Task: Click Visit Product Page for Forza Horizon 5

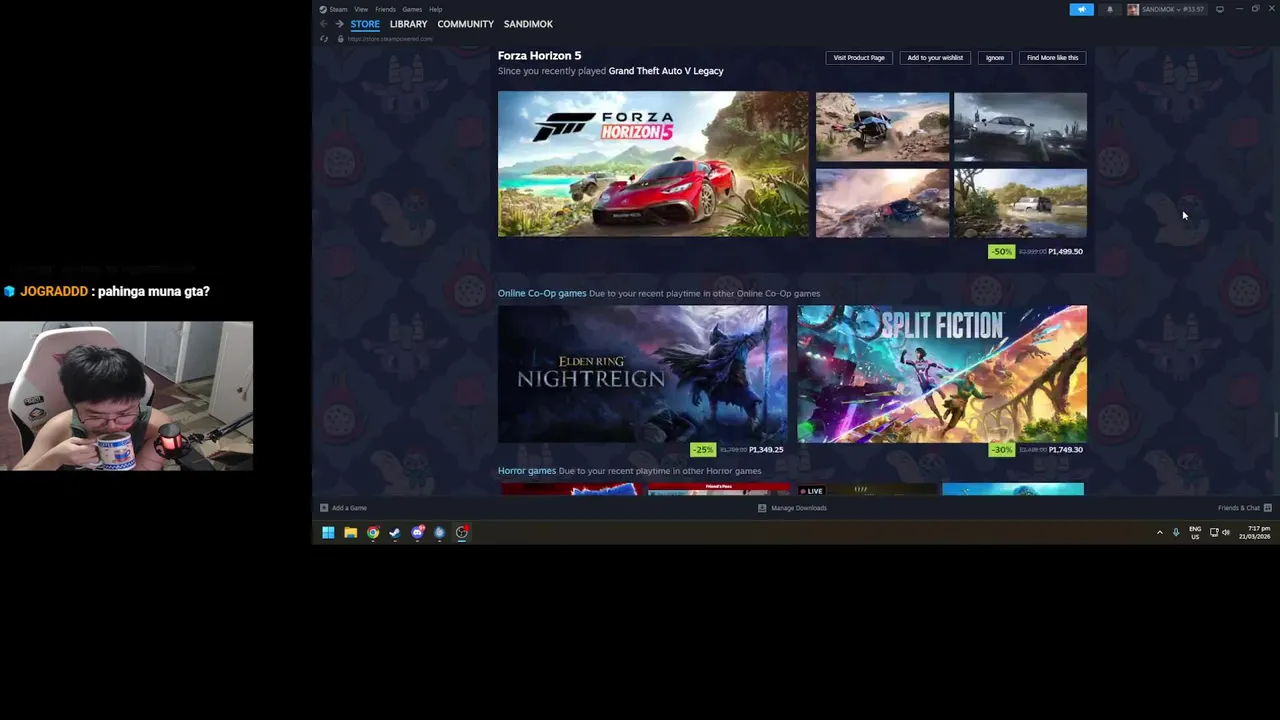Action: click(x=859, y=58)
